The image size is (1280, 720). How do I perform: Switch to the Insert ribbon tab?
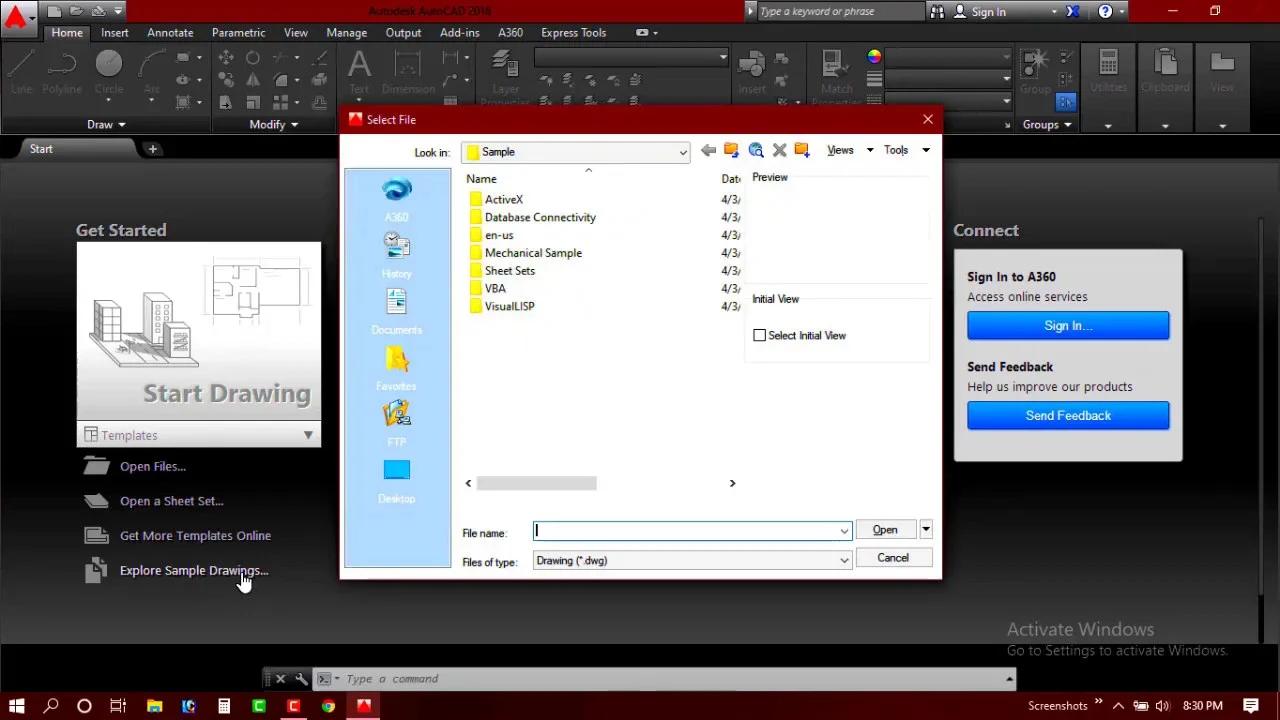115,32
